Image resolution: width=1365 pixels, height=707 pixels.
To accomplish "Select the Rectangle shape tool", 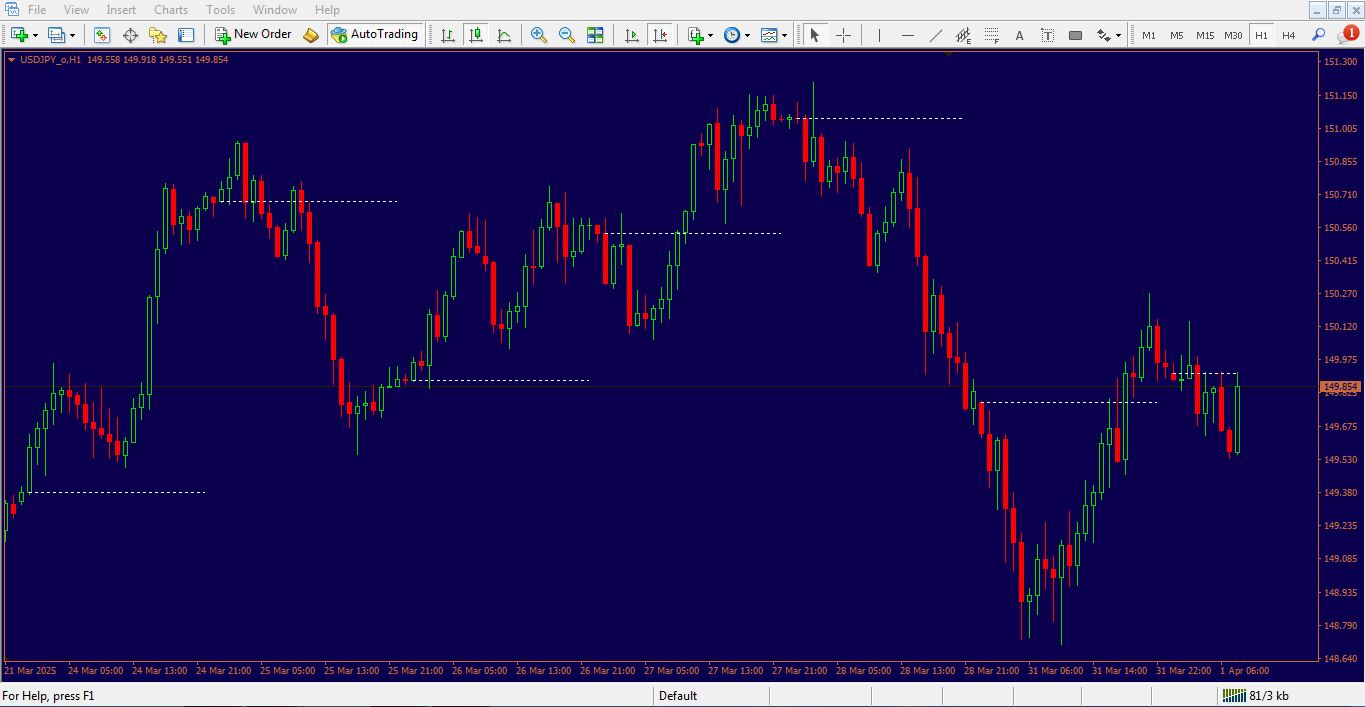I will pyautogui.click(x=1075, y=35).
